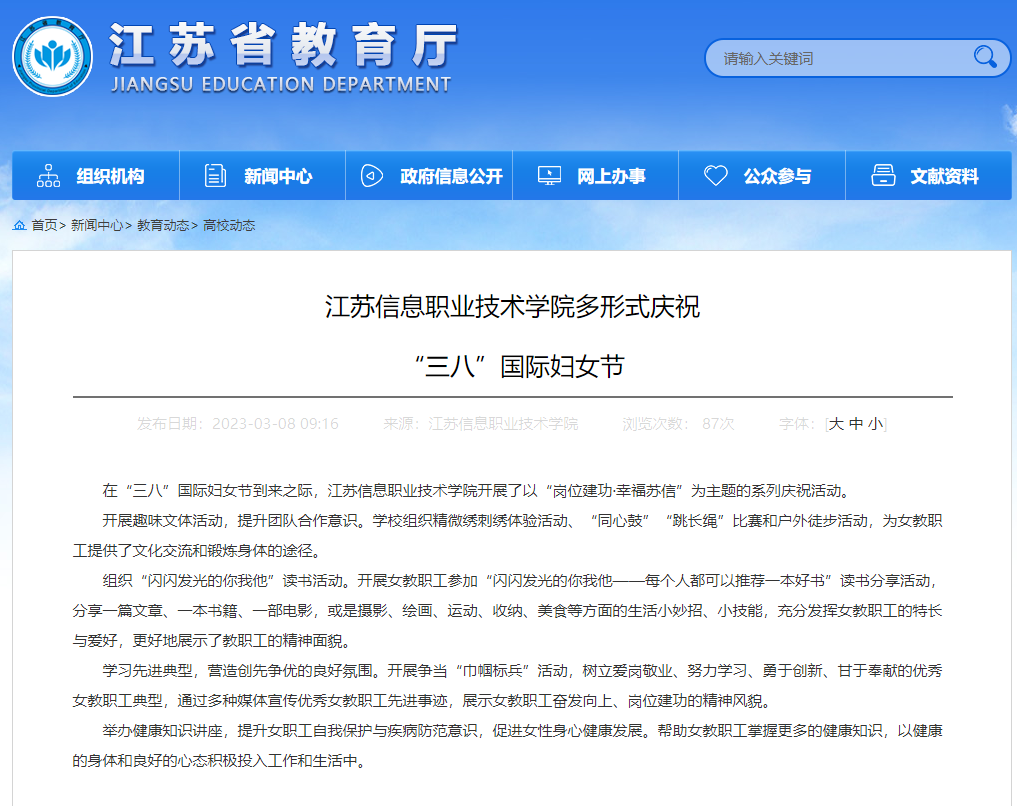
Task: Click the 字体： label
Action: click(x=797, y=423)
